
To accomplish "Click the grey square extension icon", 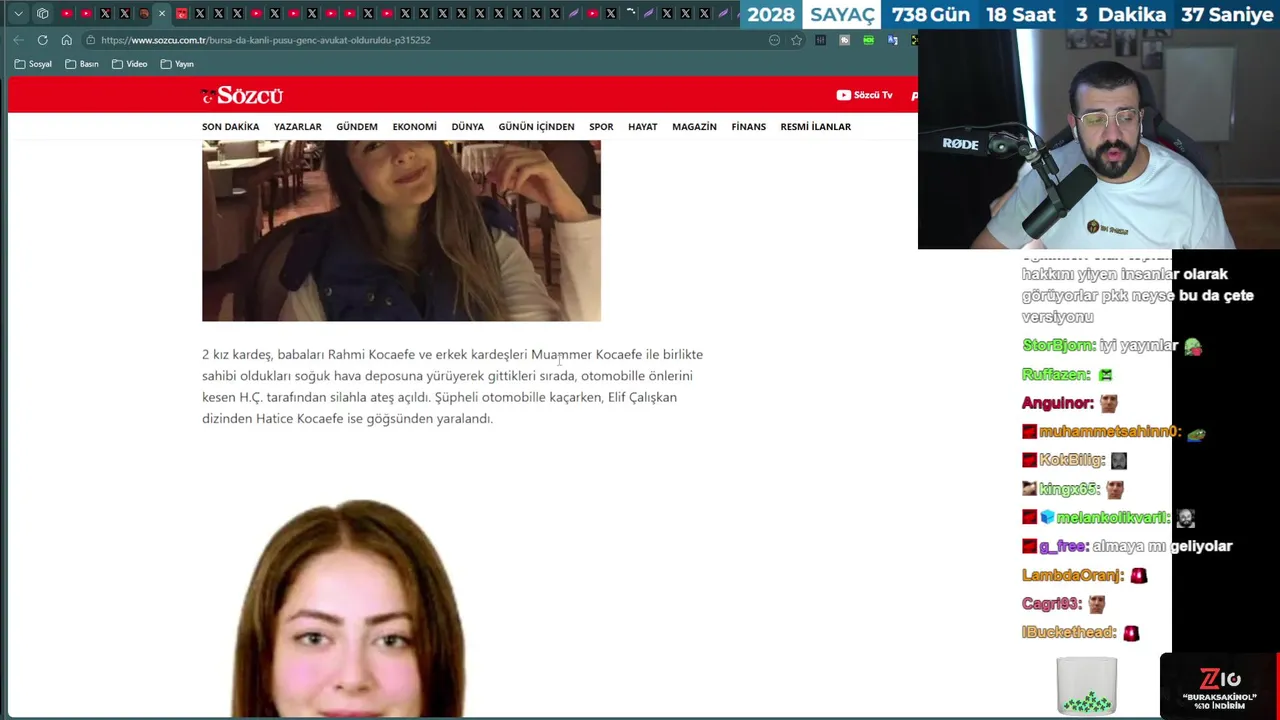I will [845, 40].
